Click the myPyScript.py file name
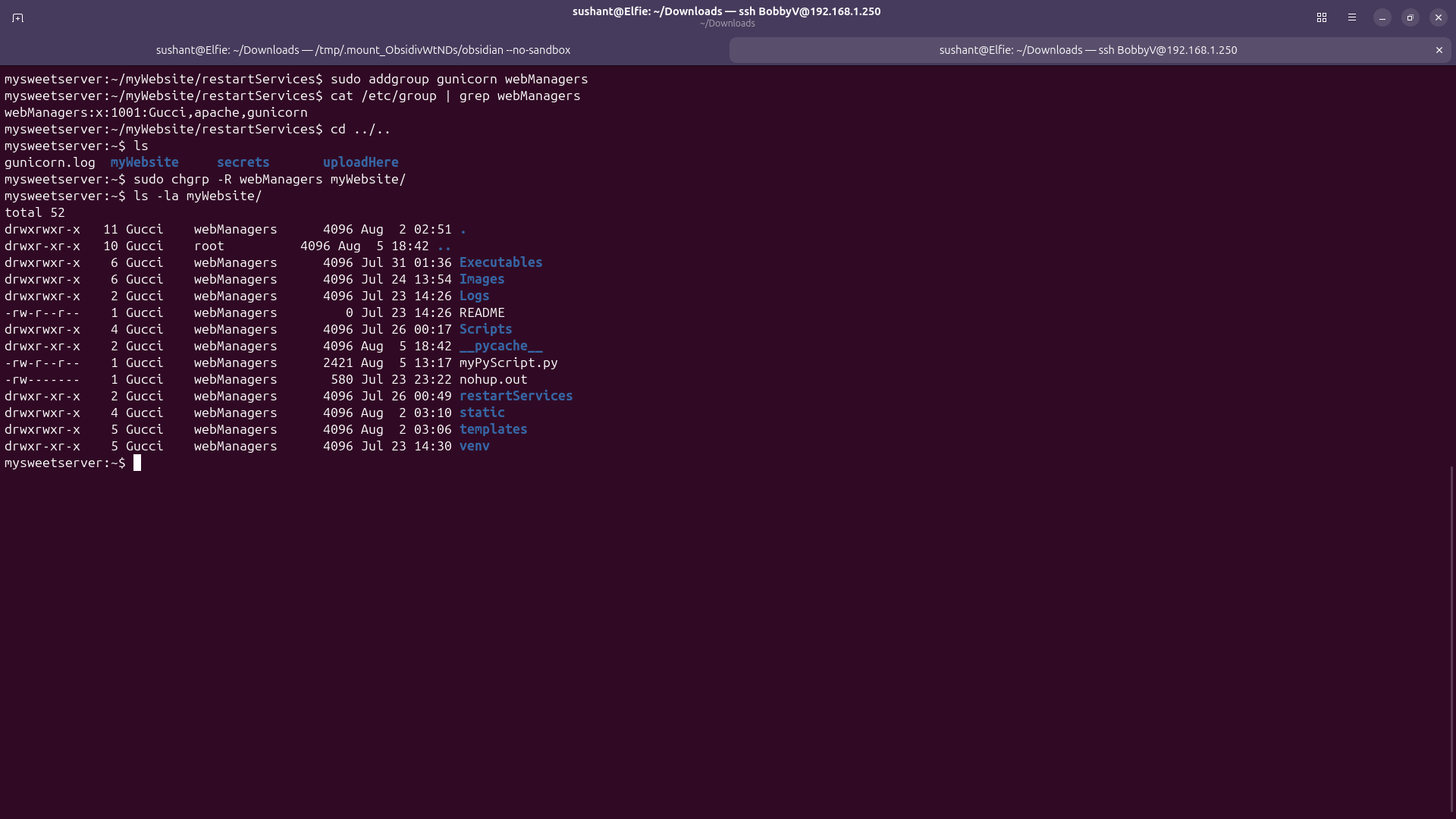The image size is (1456, 819). [508, 362]
